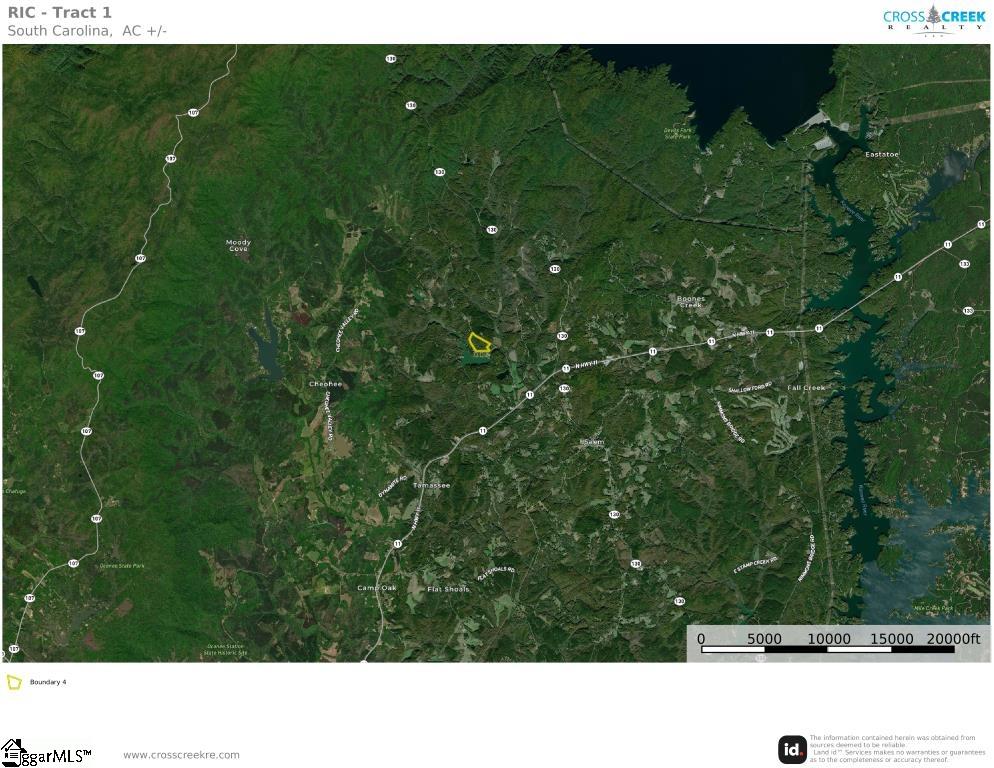Open the www.crosscreekre.com link
The image size is (994, 768).
pos(181,755)
